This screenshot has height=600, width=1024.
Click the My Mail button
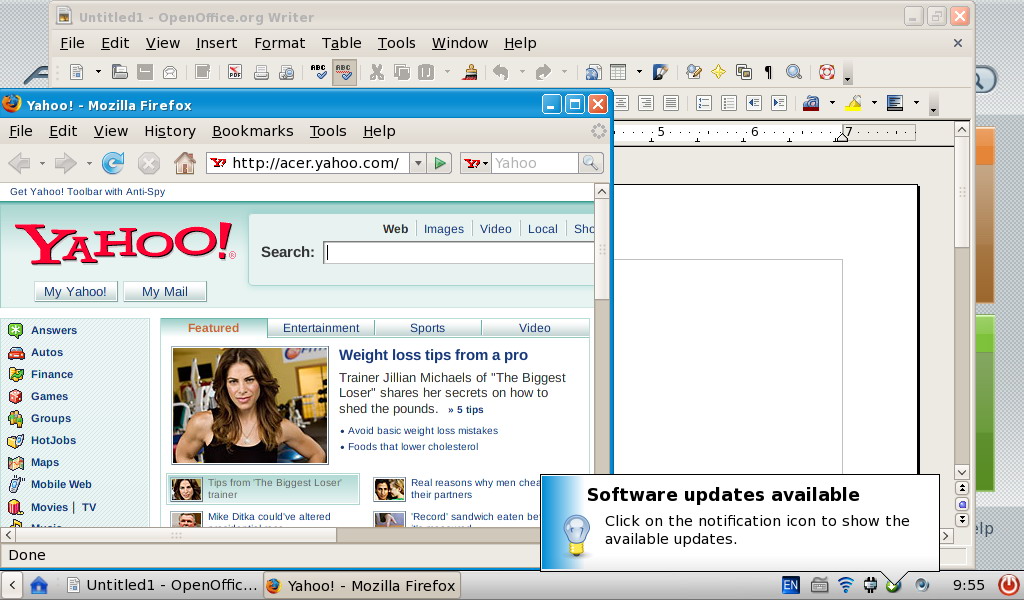(165, 291)
